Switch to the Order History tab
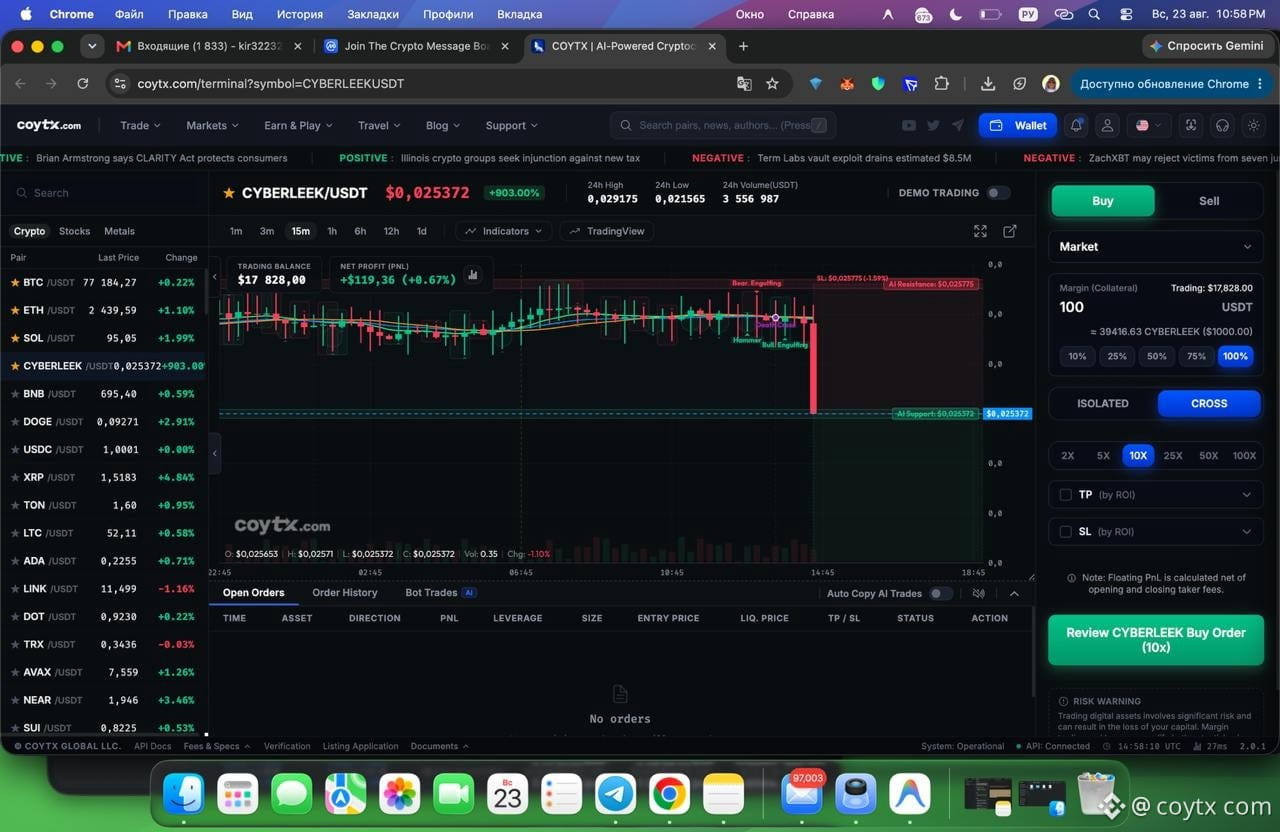The width and height of the screenshot is (1280, 832). (345, 593)
